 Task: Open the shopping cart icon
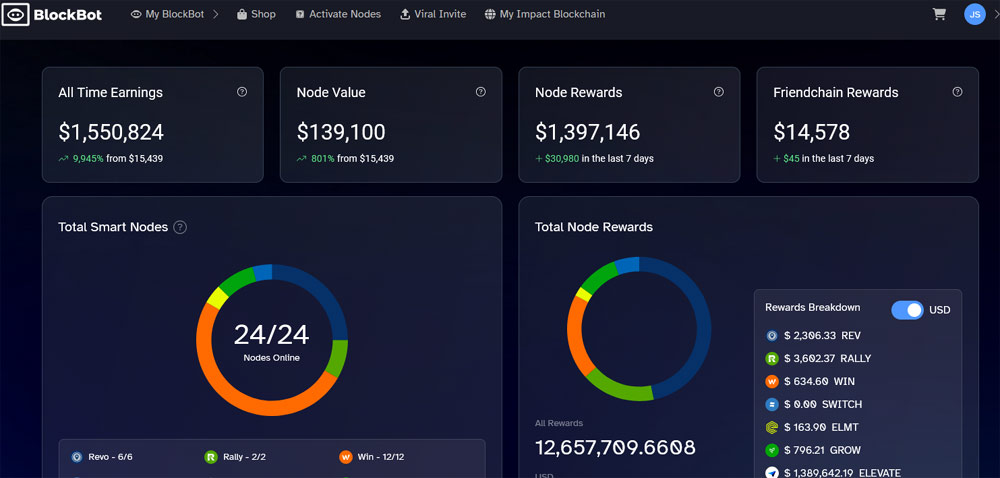point(939,14)
